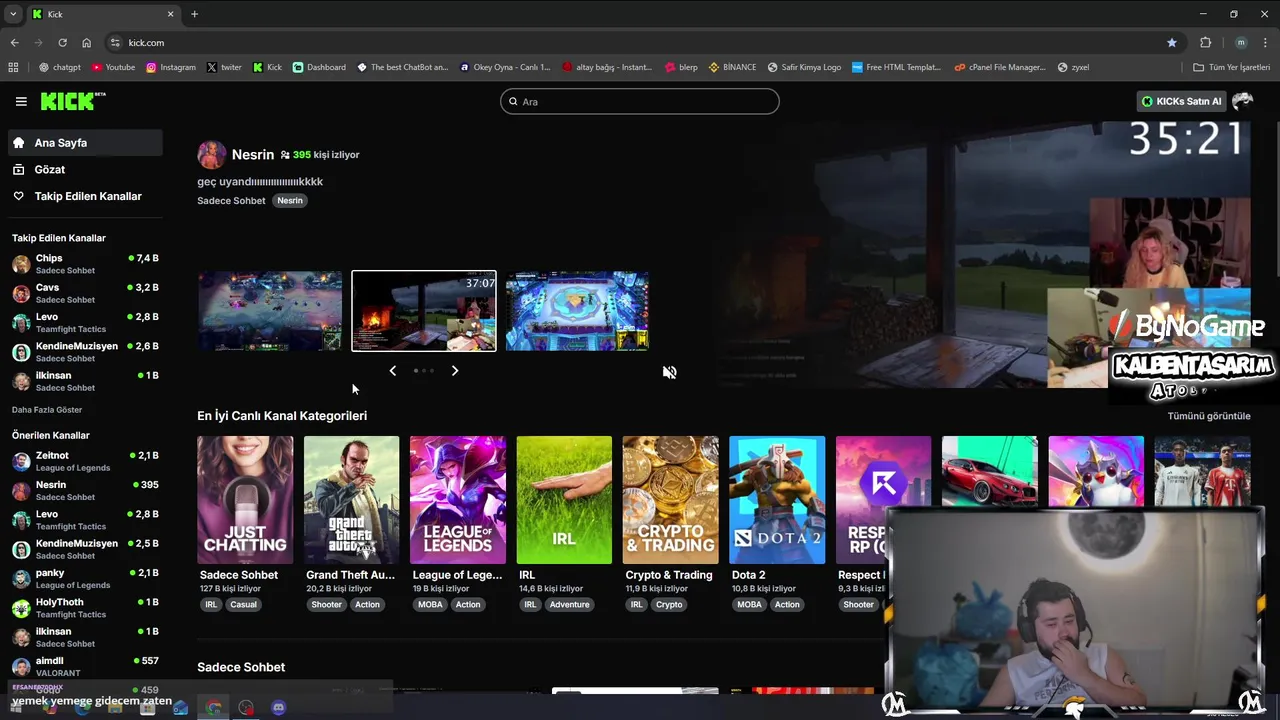Open the Instagram bookmark
This screenshot has width=1280, height=720.
pos(171,67)
